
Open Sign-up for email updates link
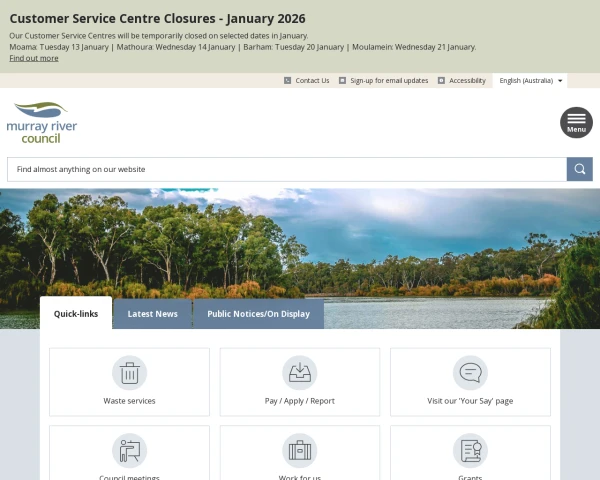pyautogui.click(x=389, y=80)
